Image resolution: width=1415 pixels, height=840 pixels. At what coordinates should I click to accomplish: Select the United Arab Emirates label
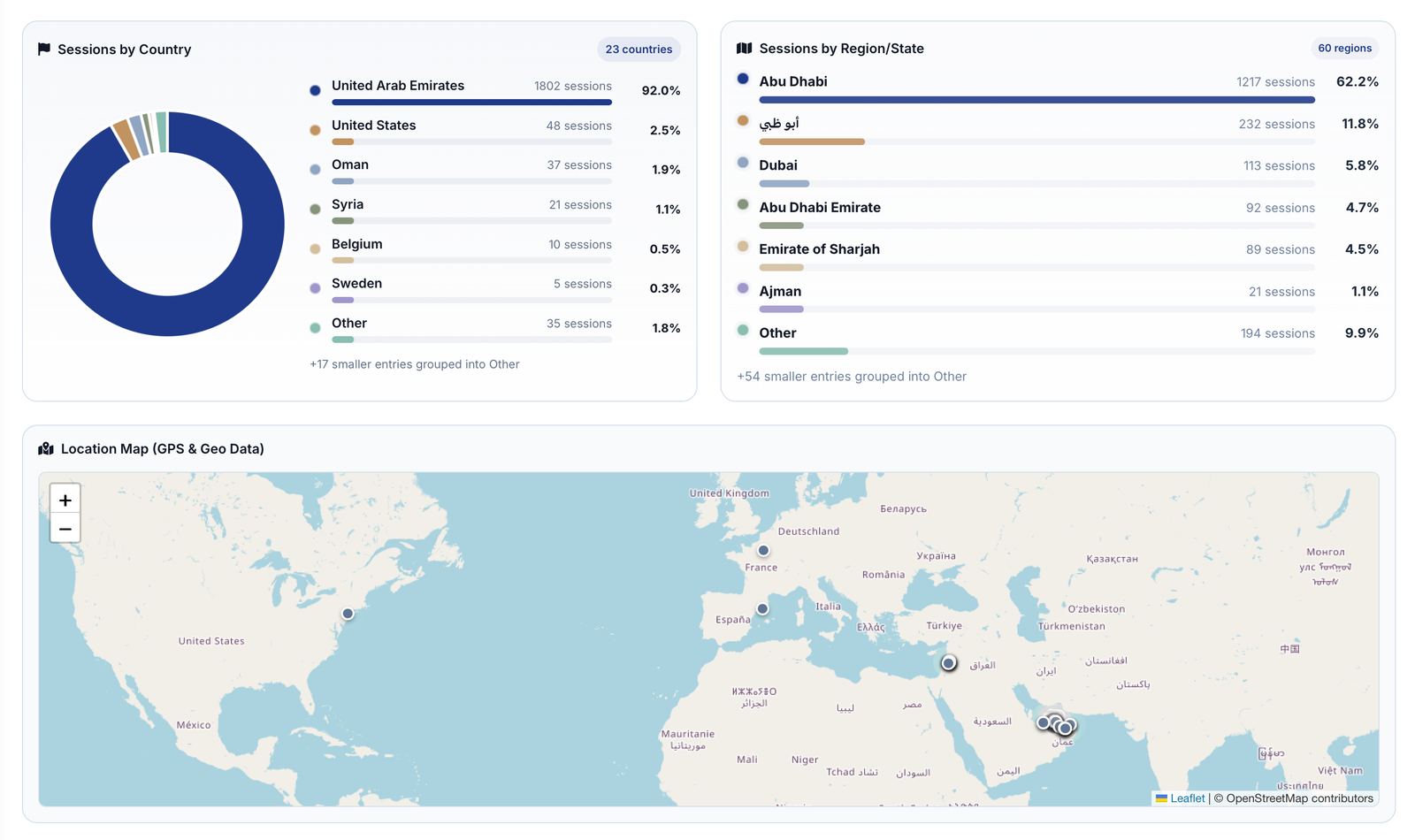(398, 86)
